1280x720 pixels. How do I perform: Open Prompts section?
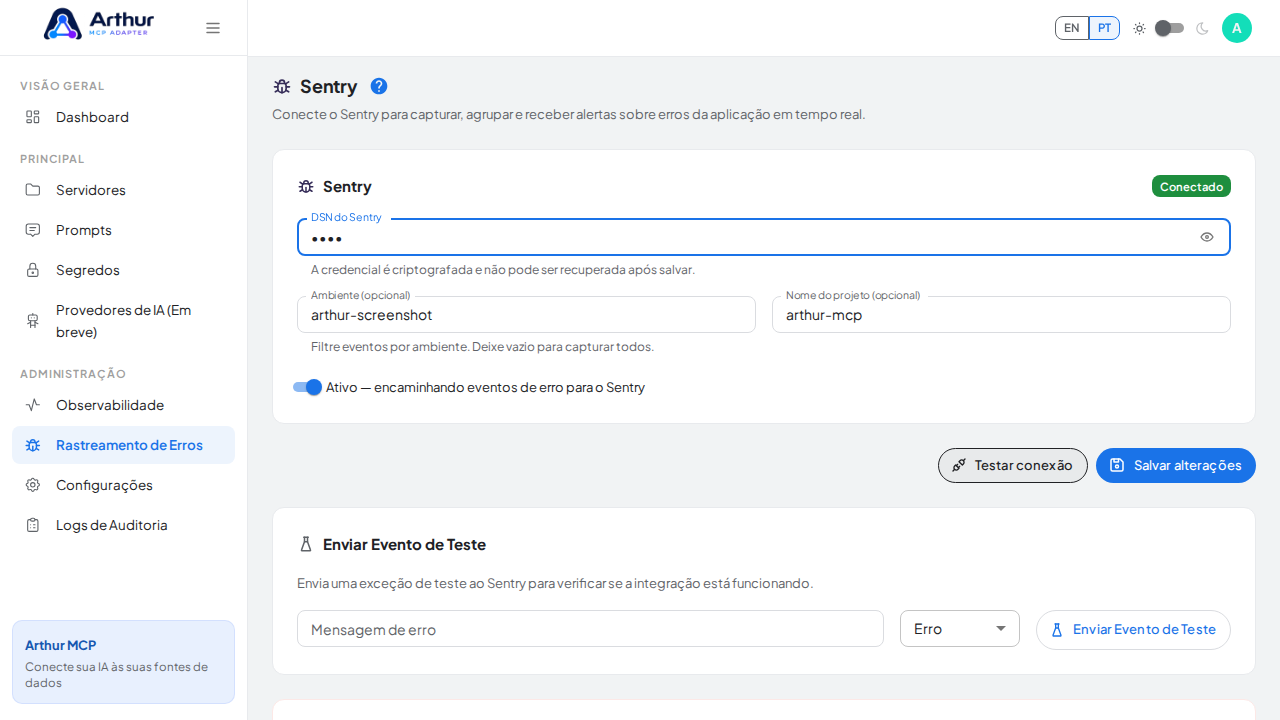(123, 230)
